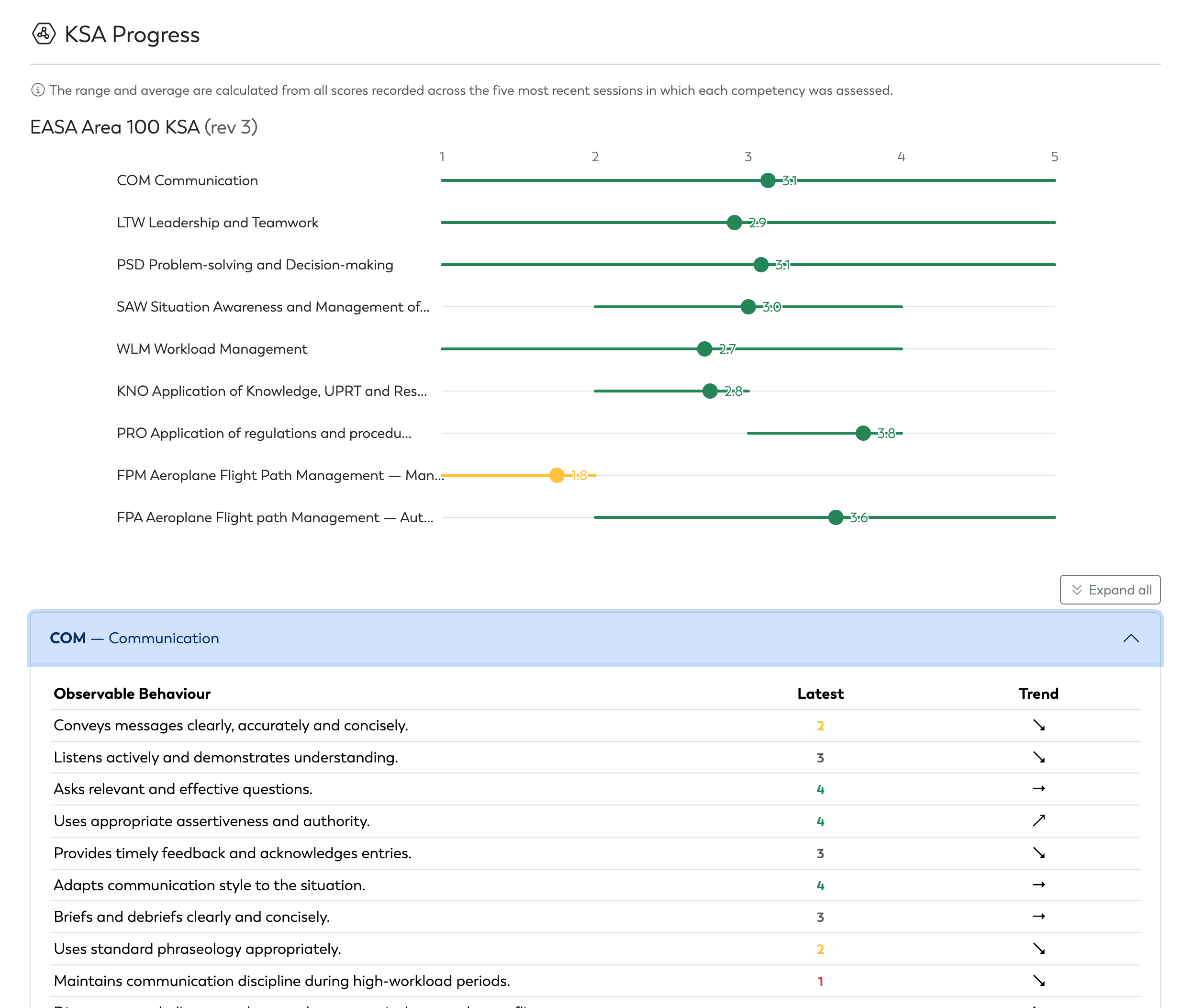1181x1008 pixels.
Task: Click 'SAW Situation Awareness and Management of...' label
Action: tap(273, 307)
